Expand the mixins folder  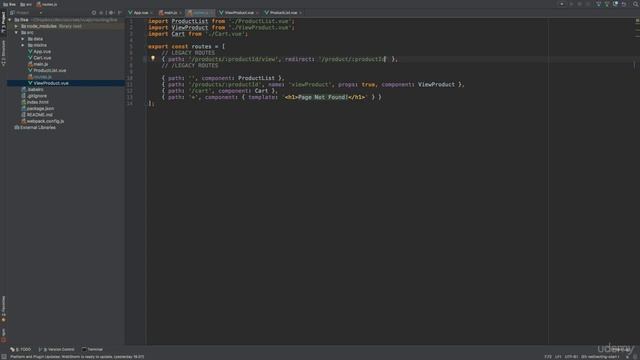23,45
